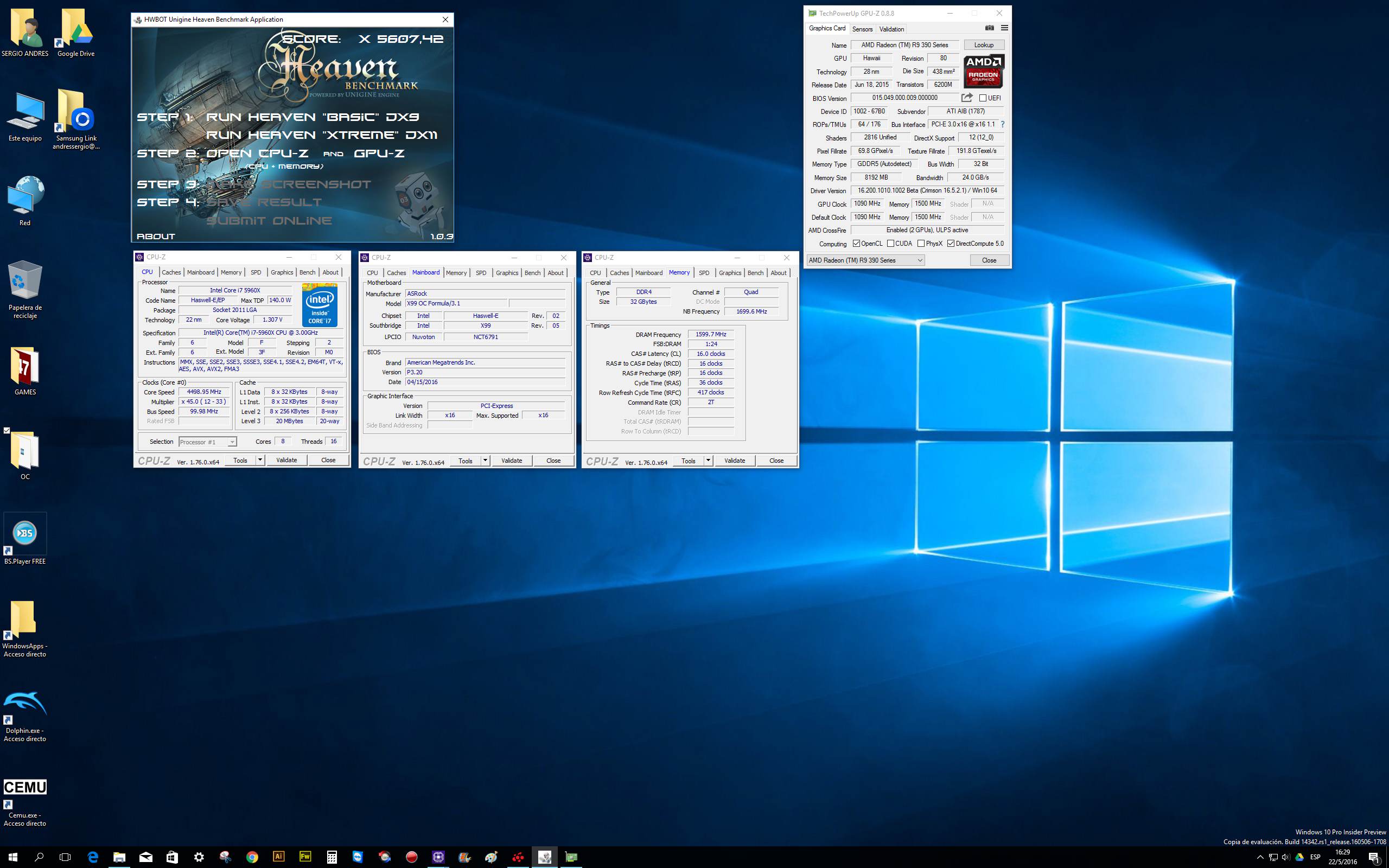This screenshot has width=1389, height=868.
Task: Select the OC desktop folder
Action: (x=24, y=456)
